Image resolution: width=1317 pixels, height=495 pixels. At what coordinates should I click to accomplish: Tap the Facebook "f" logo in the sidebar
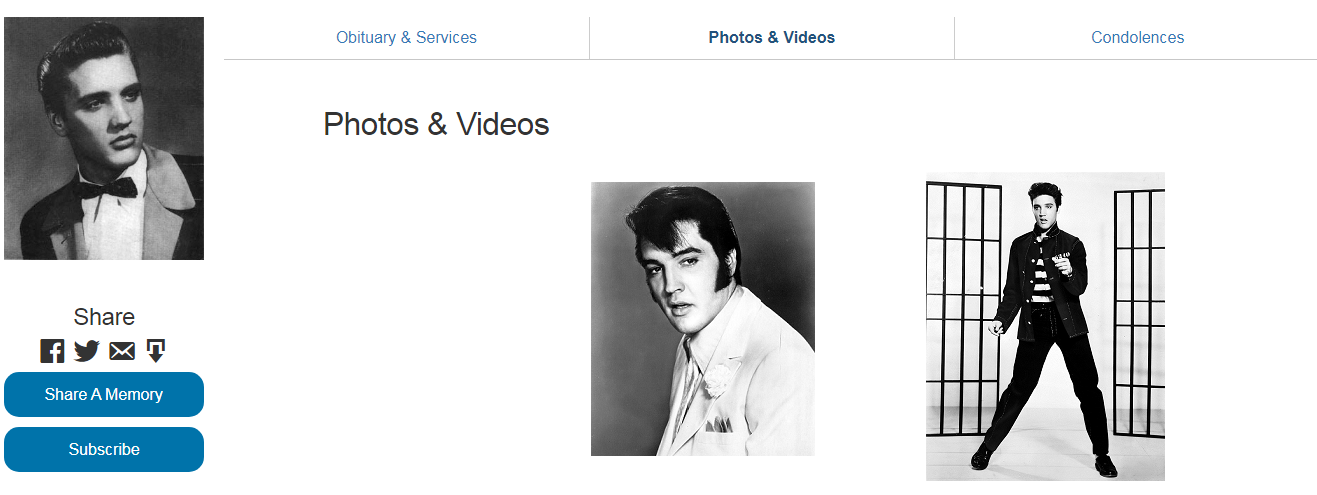[52, 351]
